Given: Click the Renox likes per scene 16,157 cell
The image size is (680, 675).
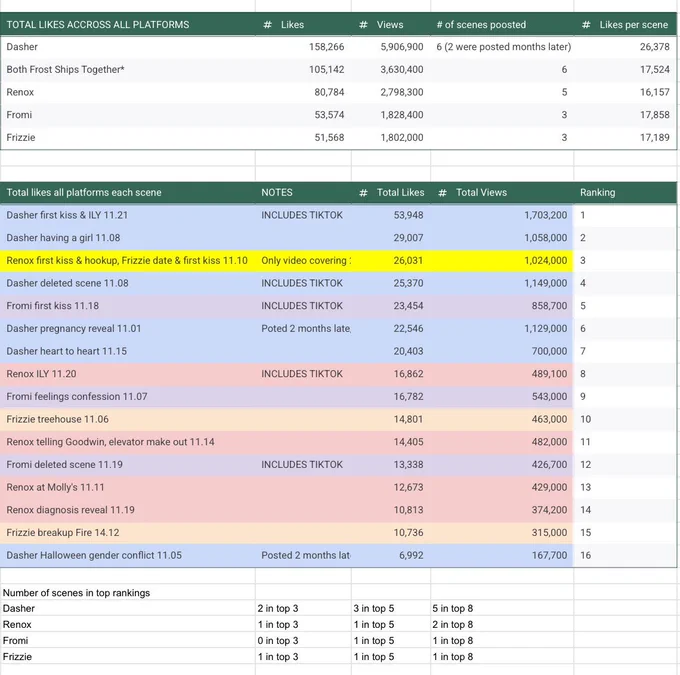Looking at the screenshot, I should (624, 92).
